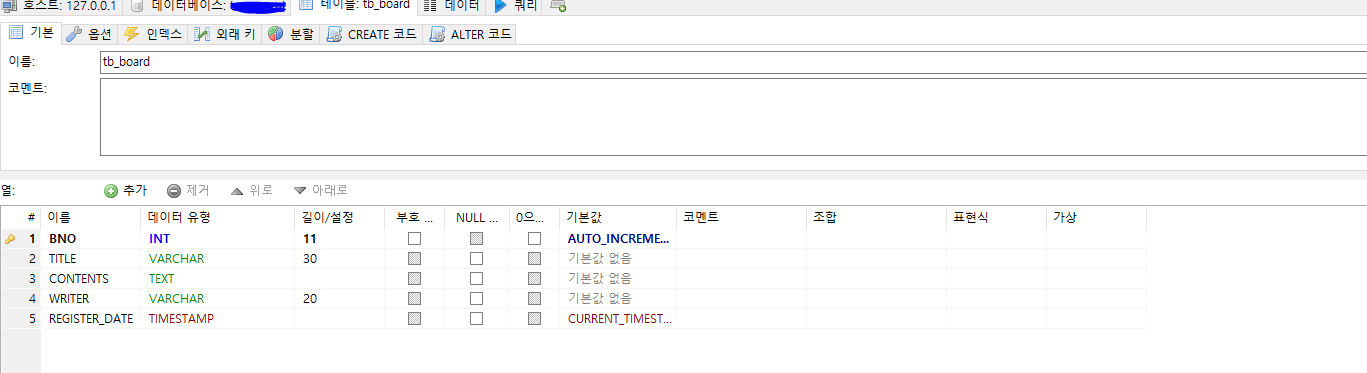1367x373 pixels.
Task: Switch to the 데이터베이스 tab
Action: [x=208, y=6]
